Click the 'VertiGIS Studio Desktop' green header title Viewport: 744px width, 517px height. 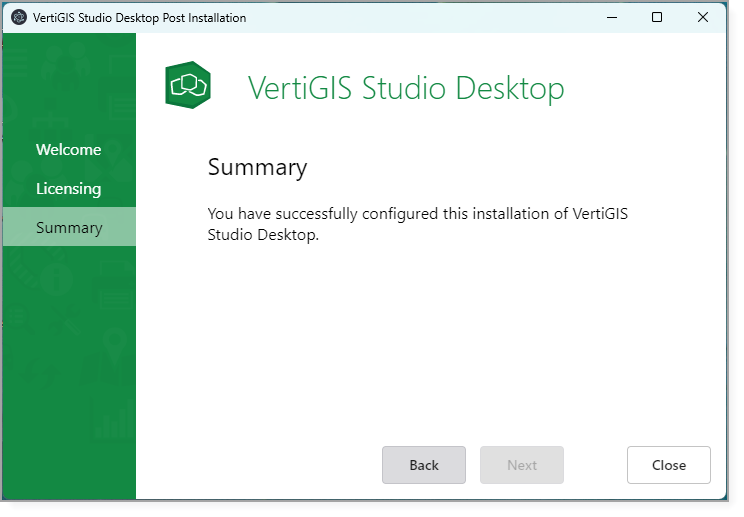point(406,88)
